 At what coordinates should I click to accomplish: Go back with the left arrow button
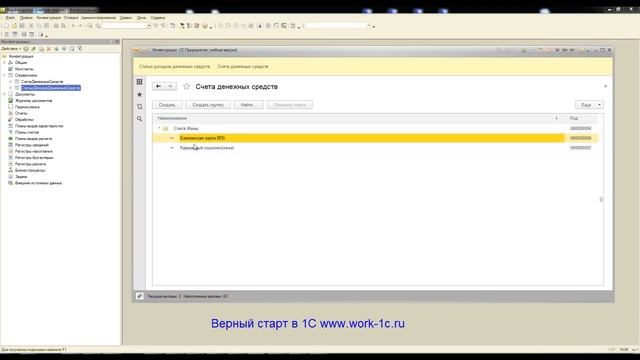(x=158, y=86)
